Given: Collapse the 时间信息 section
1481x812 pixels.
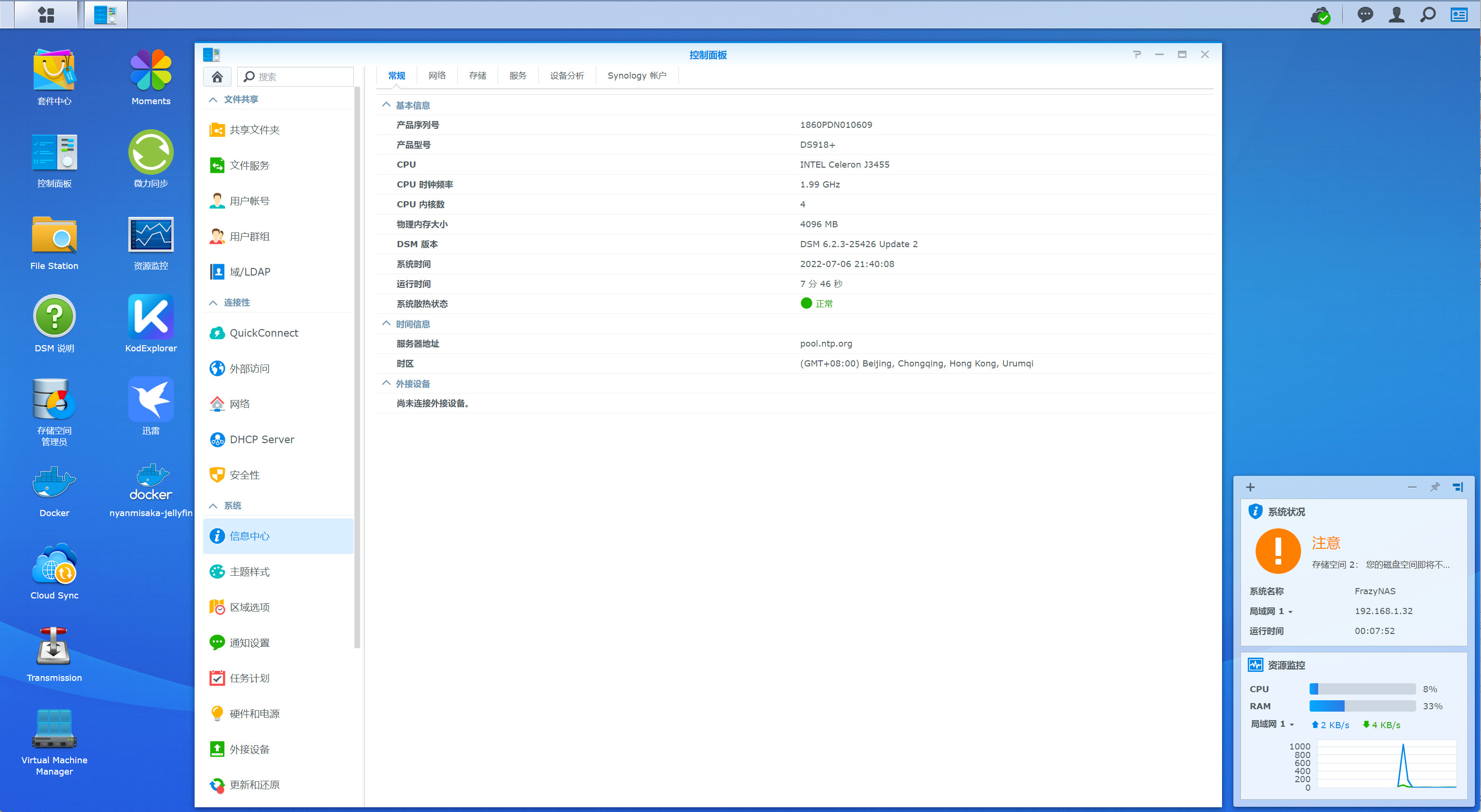Looking at the screenshot, I should [386, 323].
